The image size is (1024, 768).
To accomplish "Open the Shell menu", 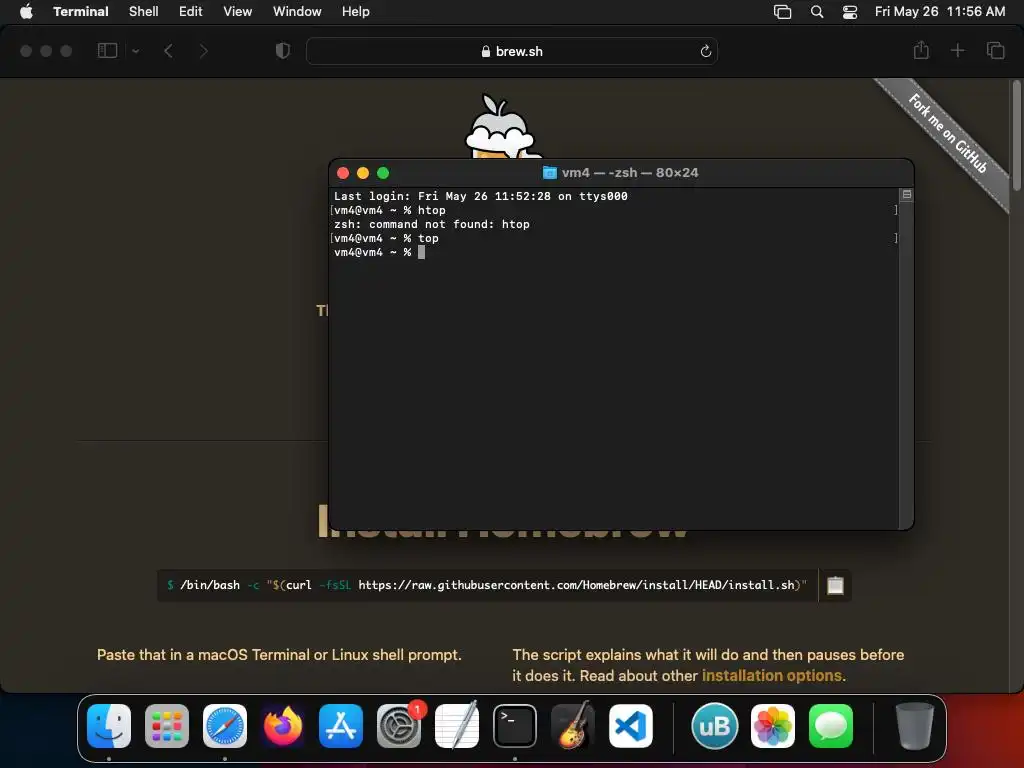I will (143, 11).
